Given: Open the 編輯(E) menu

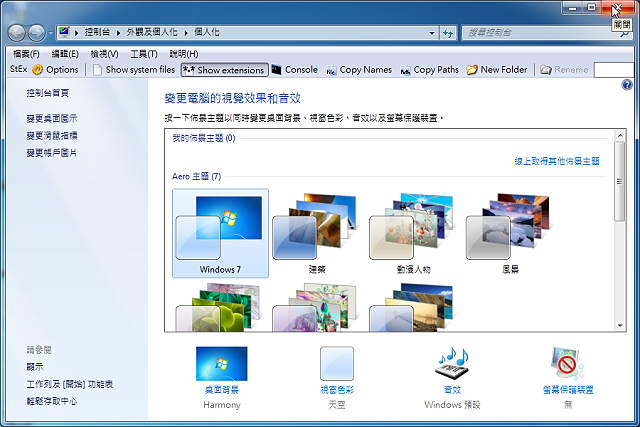Looking at the screenshot, I should point(65,54).
